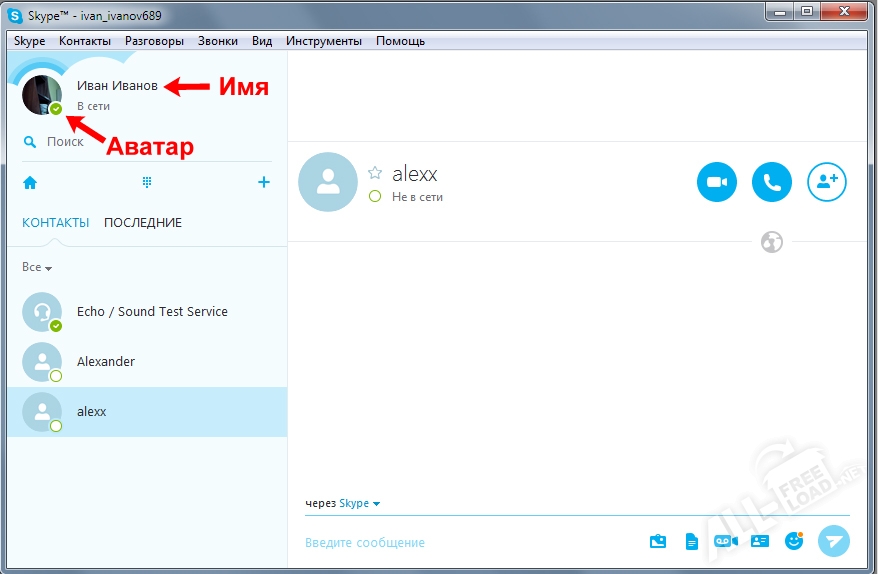
Task: Go to Skype home via house icon
Action: [x=30, y=182]
